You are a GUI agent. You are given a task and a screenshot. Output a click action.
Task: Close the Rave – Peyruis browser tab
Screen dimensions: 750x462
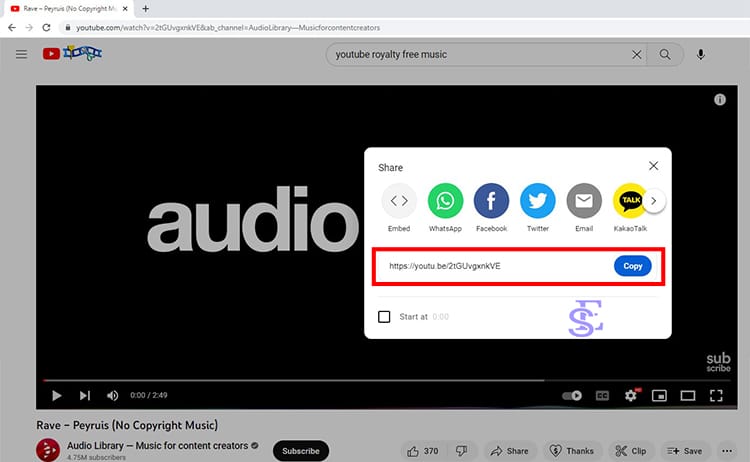point(125,9)
